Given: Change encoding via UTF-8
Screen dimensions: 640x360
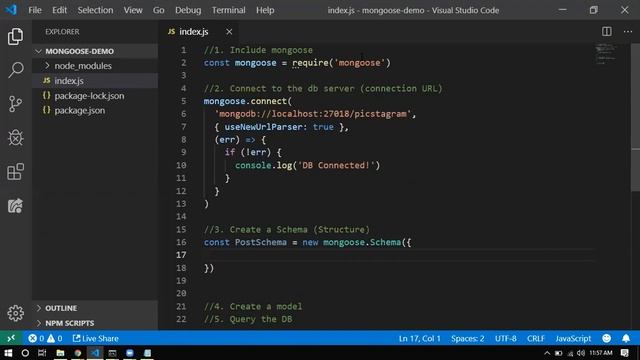Looking at the screenshot, I should 505,338.
